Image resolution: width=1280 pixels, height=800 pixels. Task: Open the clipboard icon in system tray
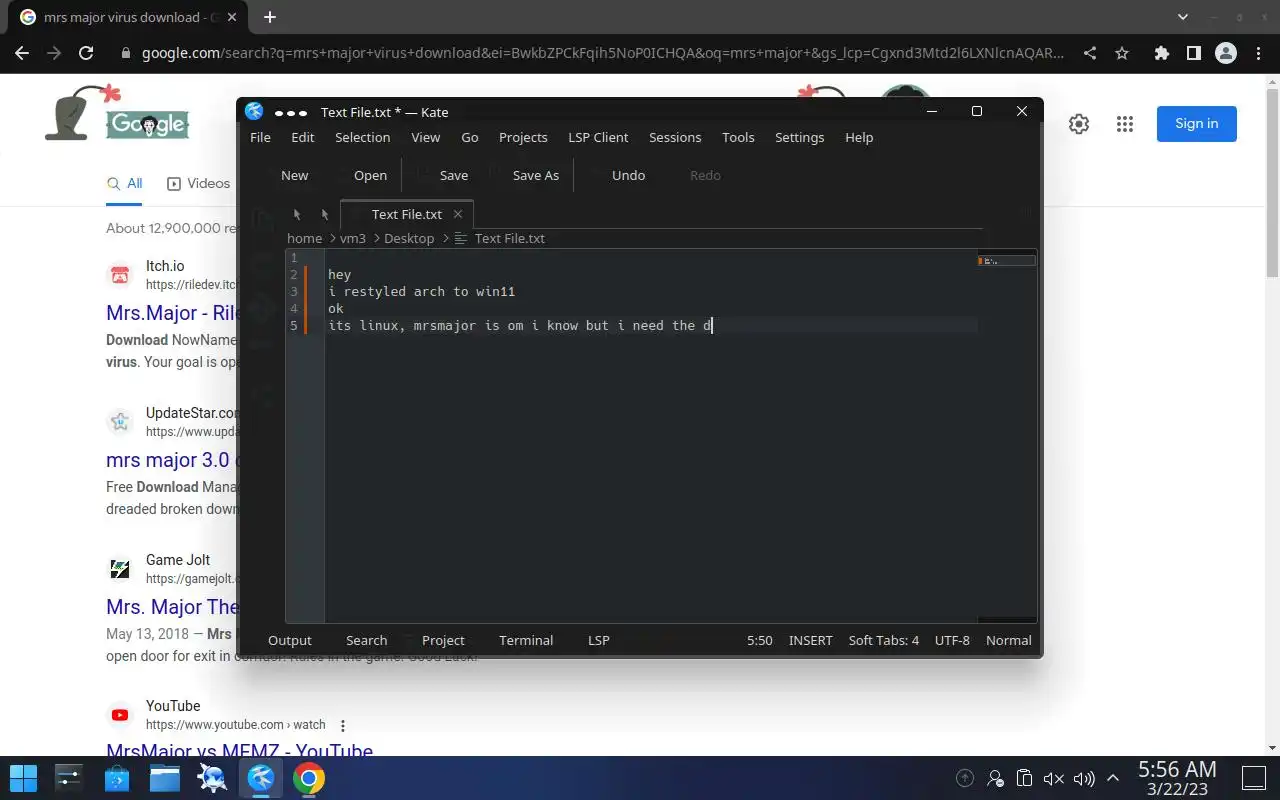1024,778
